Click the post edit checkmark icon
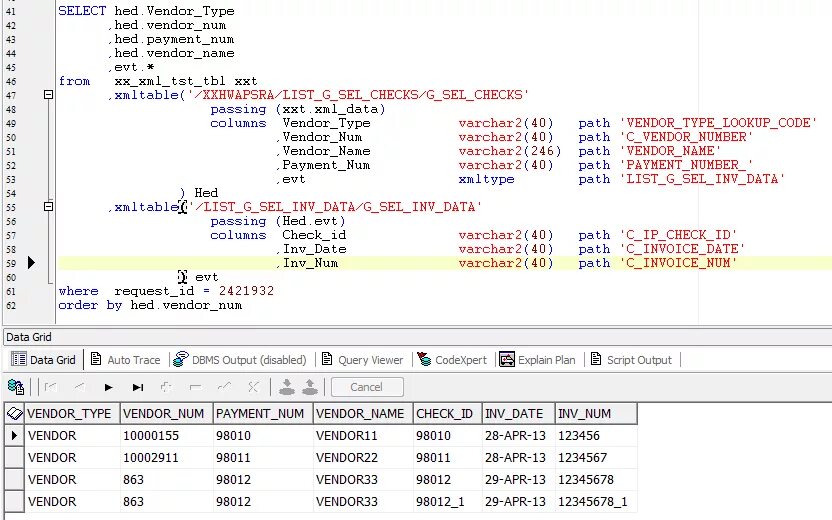Screen dimensions: 832x520 [x=224, y=387]
